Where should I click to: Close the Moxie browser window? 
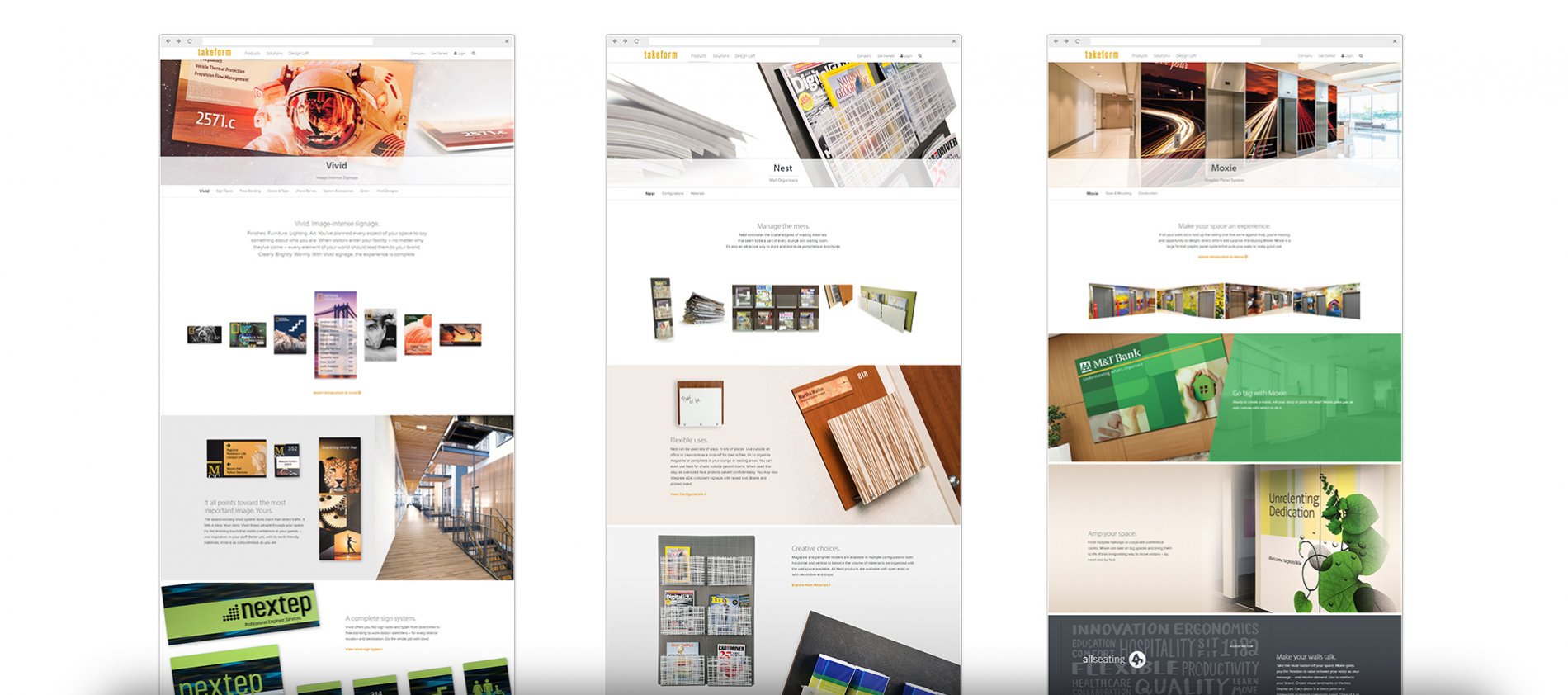pos(1395,41)
